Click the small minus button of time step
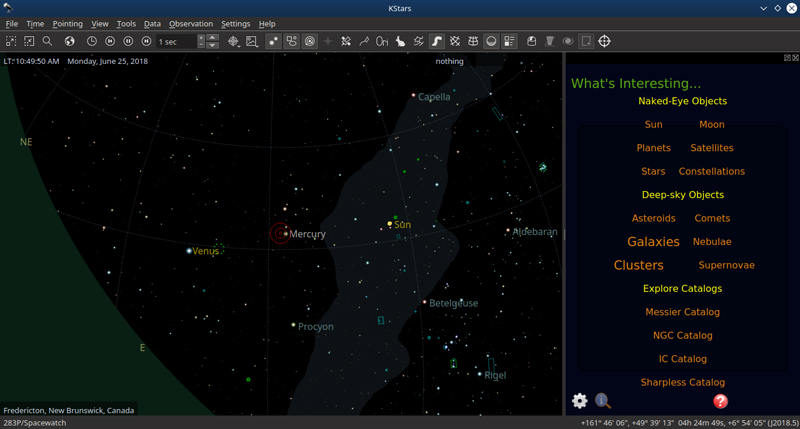800x429 pixels. (201, 45)
